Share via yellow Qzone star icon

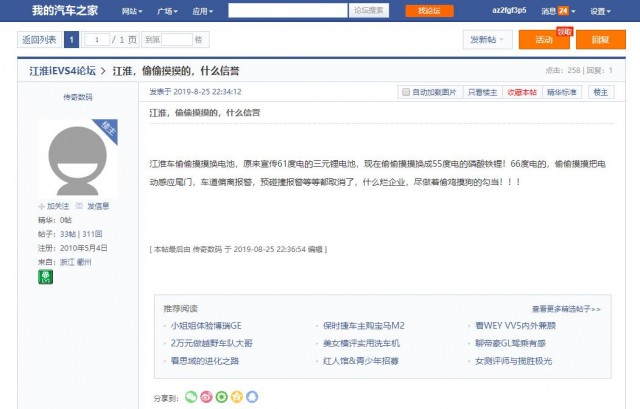click(x=237, y=396)
